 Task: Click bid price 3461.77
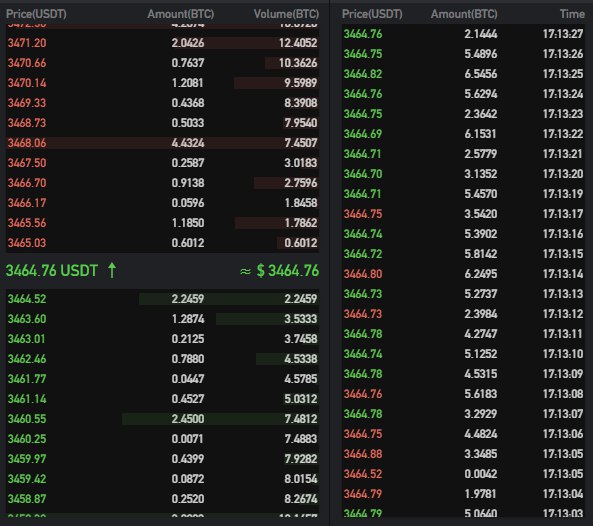coord(27,379)
